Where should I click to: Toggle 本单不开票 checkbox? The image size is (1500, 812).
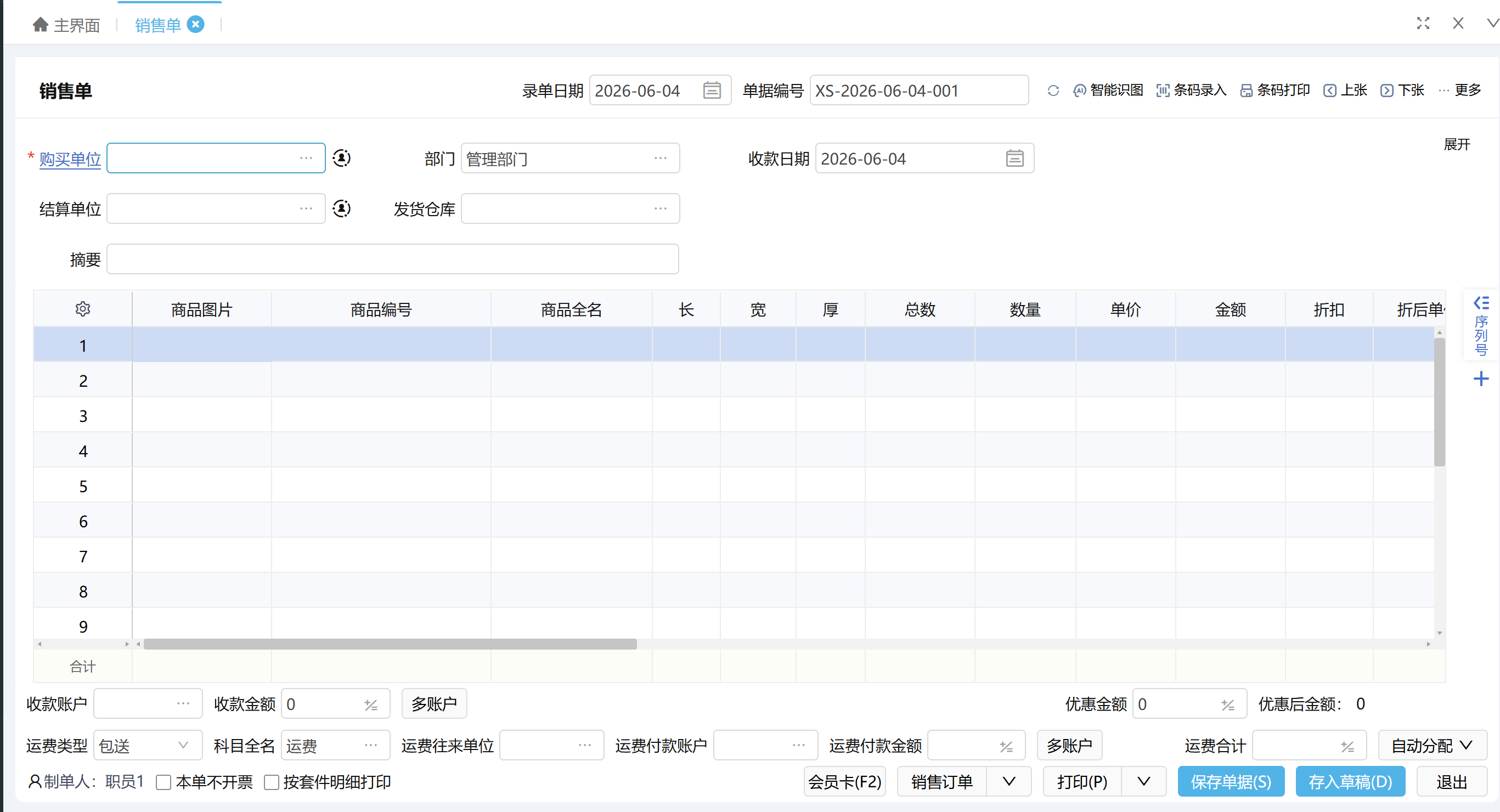(x=163, y=782)
